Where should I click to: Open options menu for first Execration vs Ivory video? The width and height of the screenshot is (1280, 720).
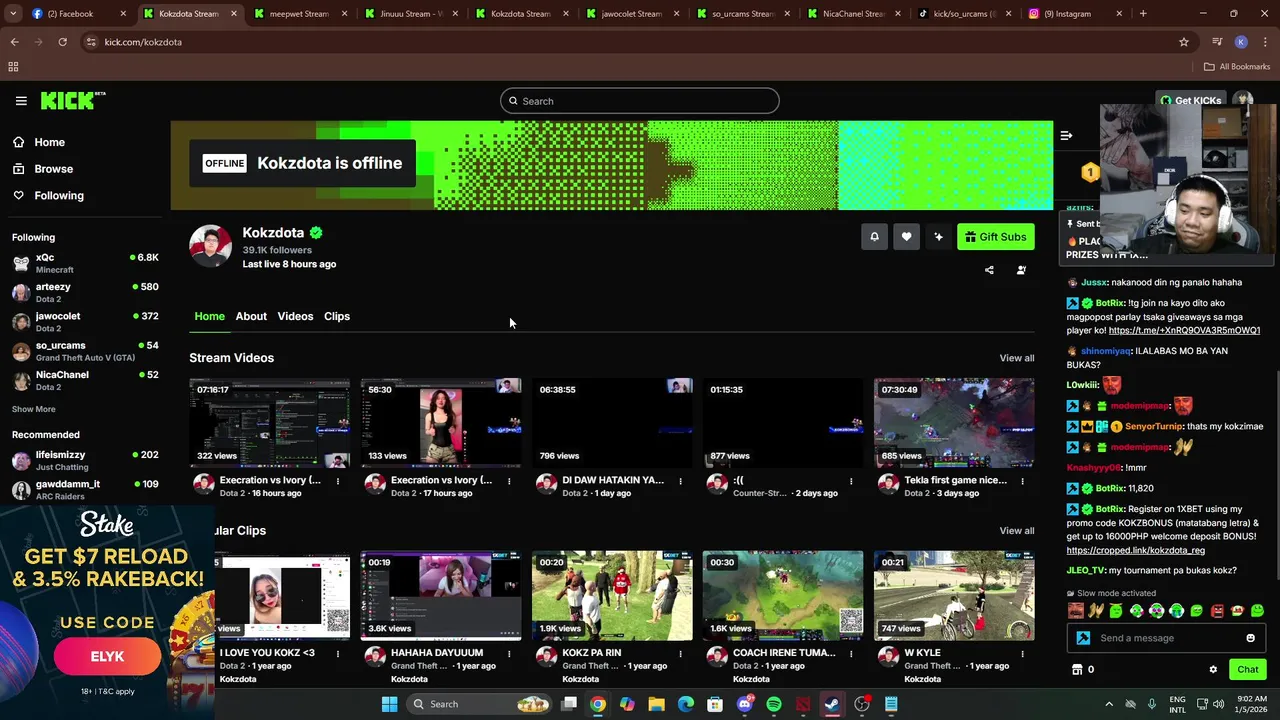[338, 481]
